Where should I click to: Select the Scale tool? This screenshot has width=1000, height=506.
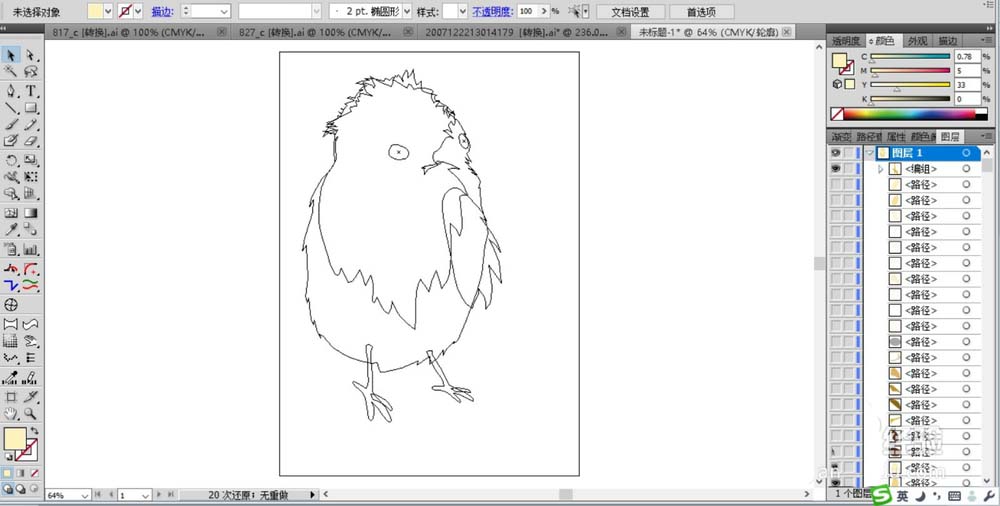(31, 160)
